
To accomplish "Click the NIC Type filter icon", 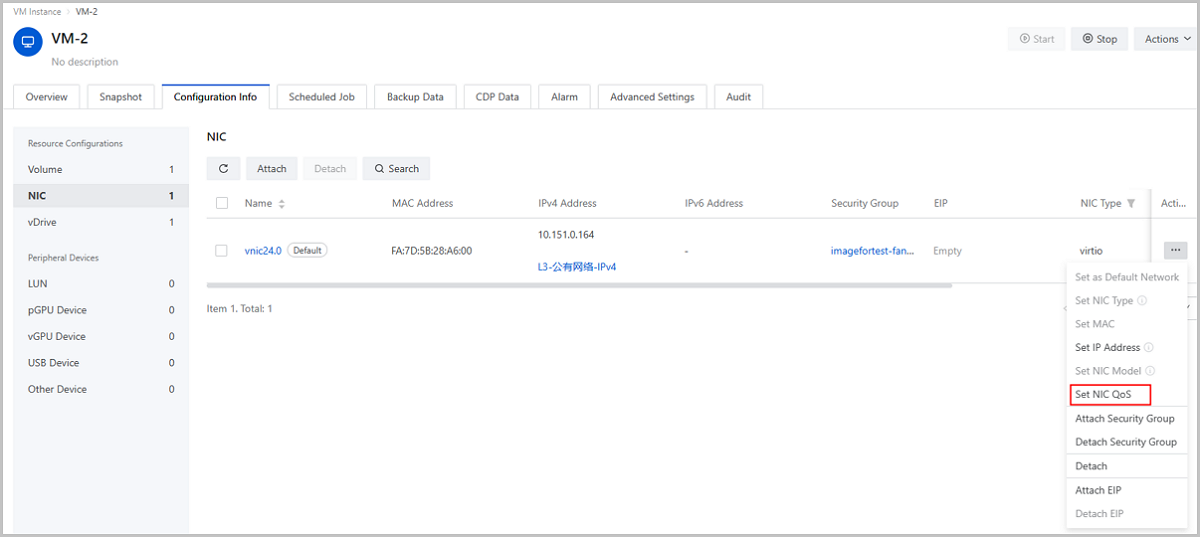I will 1131,204.
